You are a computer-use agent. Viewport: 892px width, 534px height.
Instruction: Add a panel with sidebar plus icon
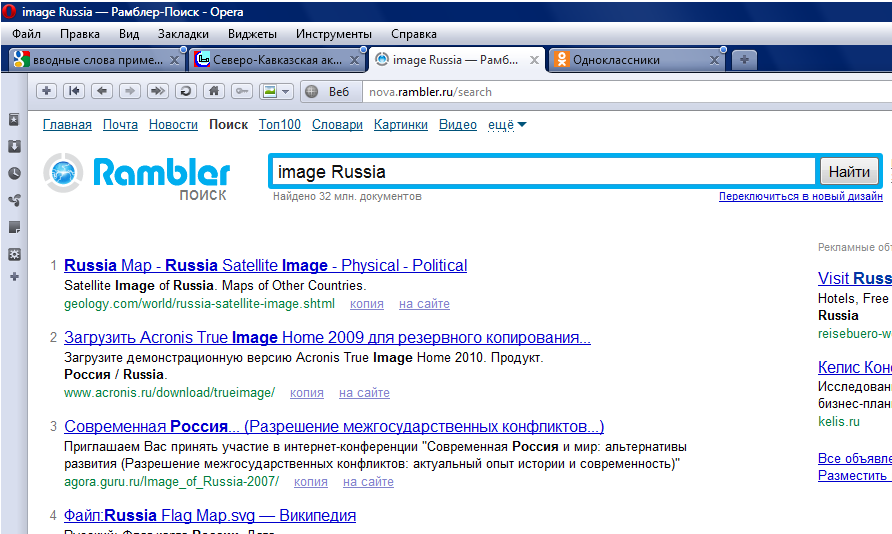click(x=14, y=277)
